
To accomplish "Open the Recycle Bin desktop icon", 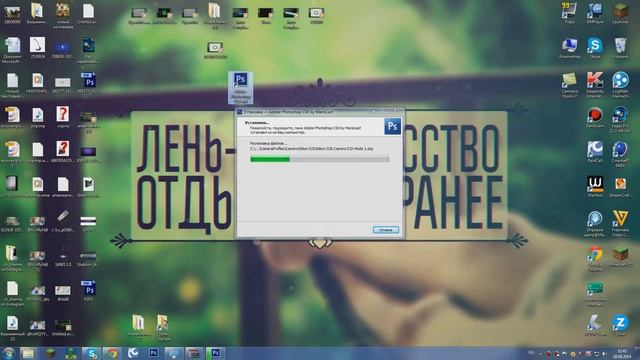I will [620, 48].
